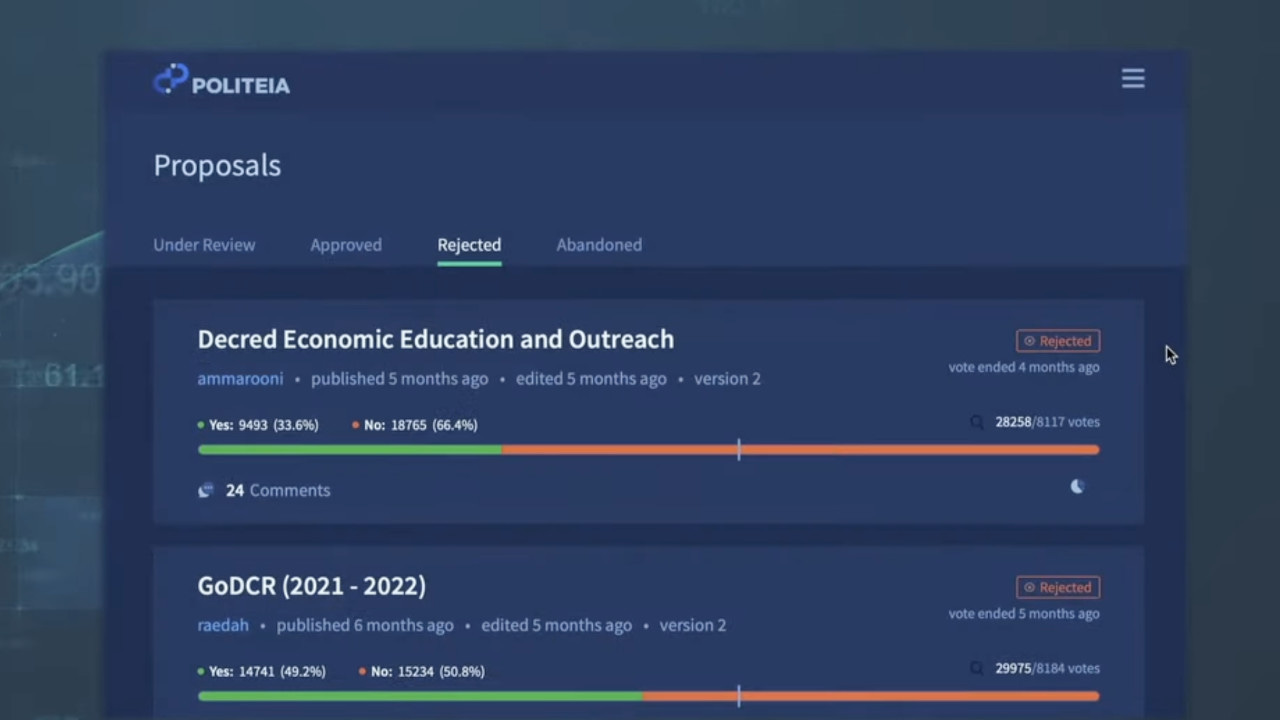Screen dimensions: 1280x720
Task: Open the GoDCR (2021 - 2022) proposal
Action: pos(312,586)
